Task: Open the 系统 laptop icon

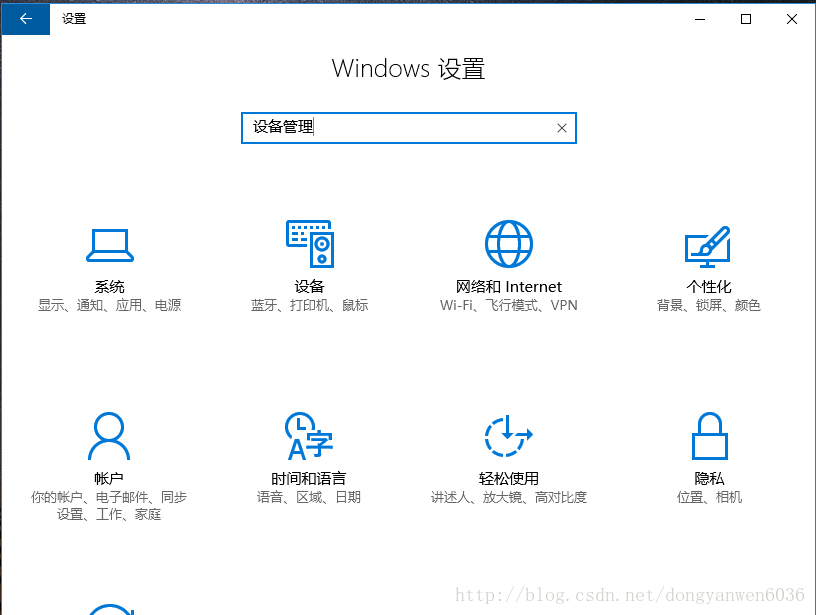Action: pos(110,245)
